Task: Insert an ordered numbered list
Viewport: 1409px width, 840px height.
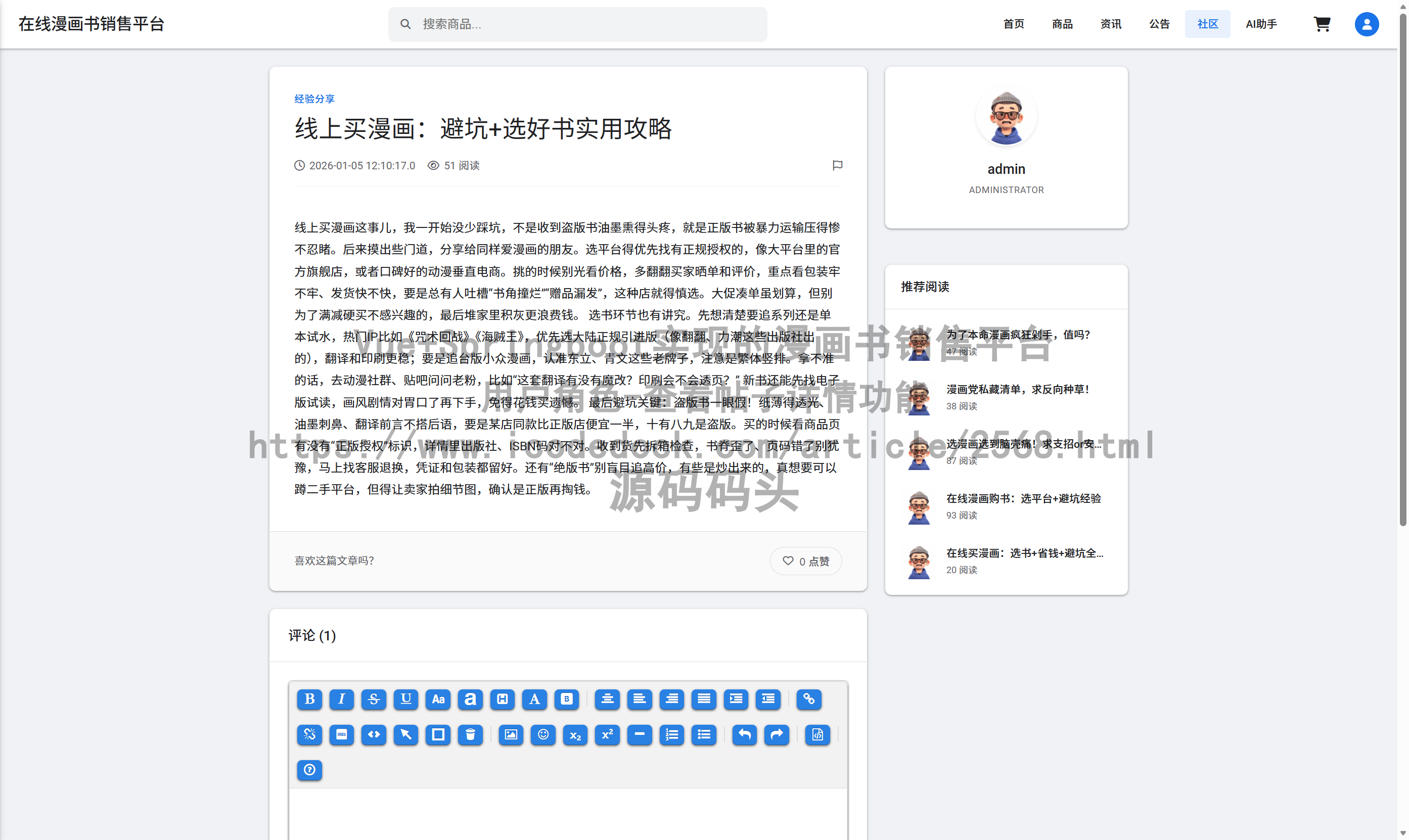Action: [671, 735]
